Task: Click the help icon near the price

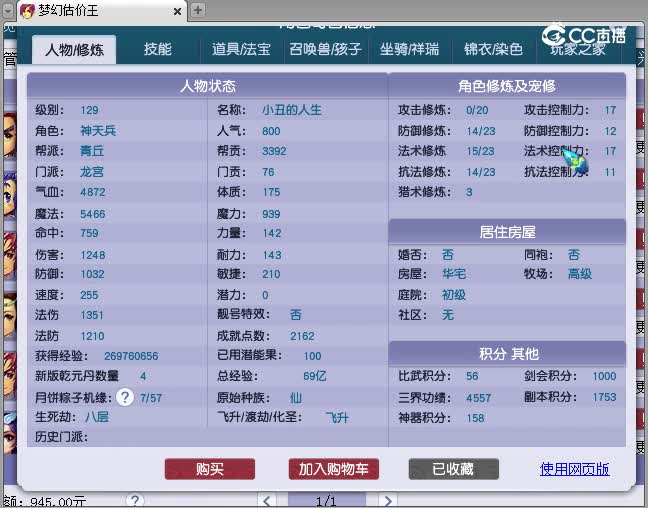Action: pyautogui.click(x=135, y=501)
